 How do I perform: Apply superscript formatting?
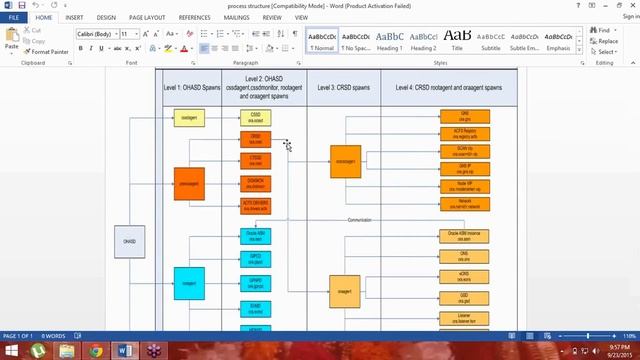coord(138,49)
